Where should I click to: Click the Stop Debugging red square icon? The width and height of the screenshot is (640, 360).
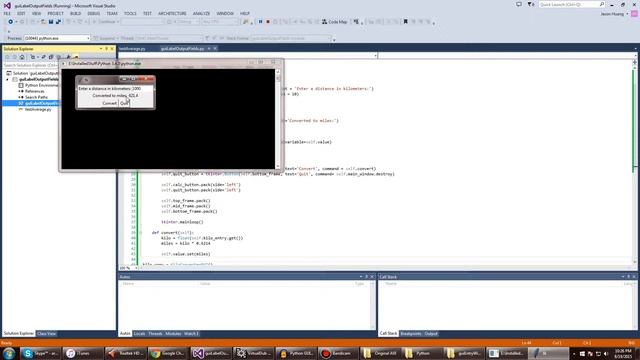click(x=268, y=22)
